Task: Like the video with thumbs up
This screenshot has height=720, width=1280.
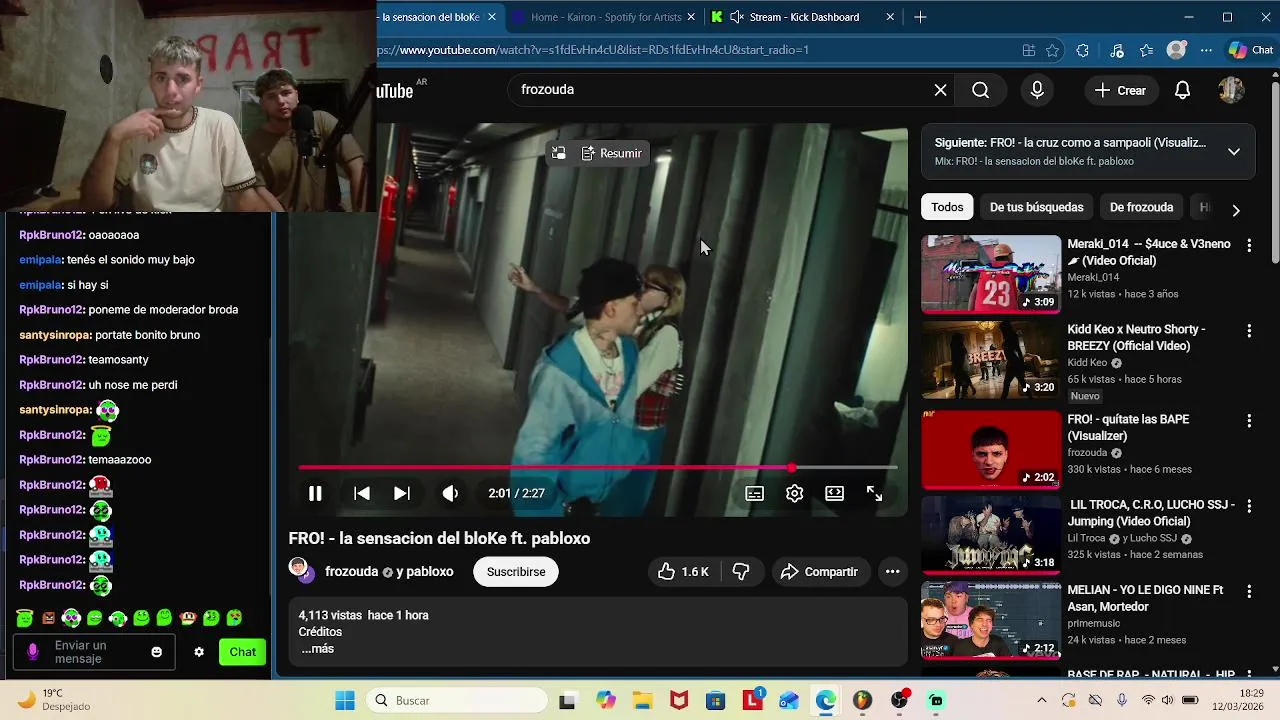Action: click(683, 572)
